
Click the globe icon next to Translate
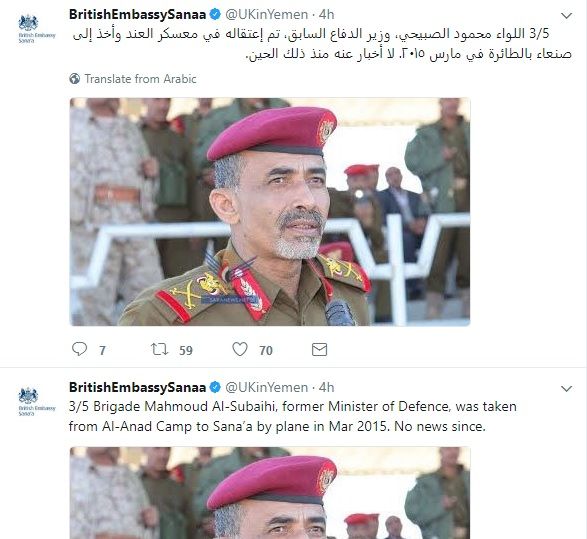point(74,79)
